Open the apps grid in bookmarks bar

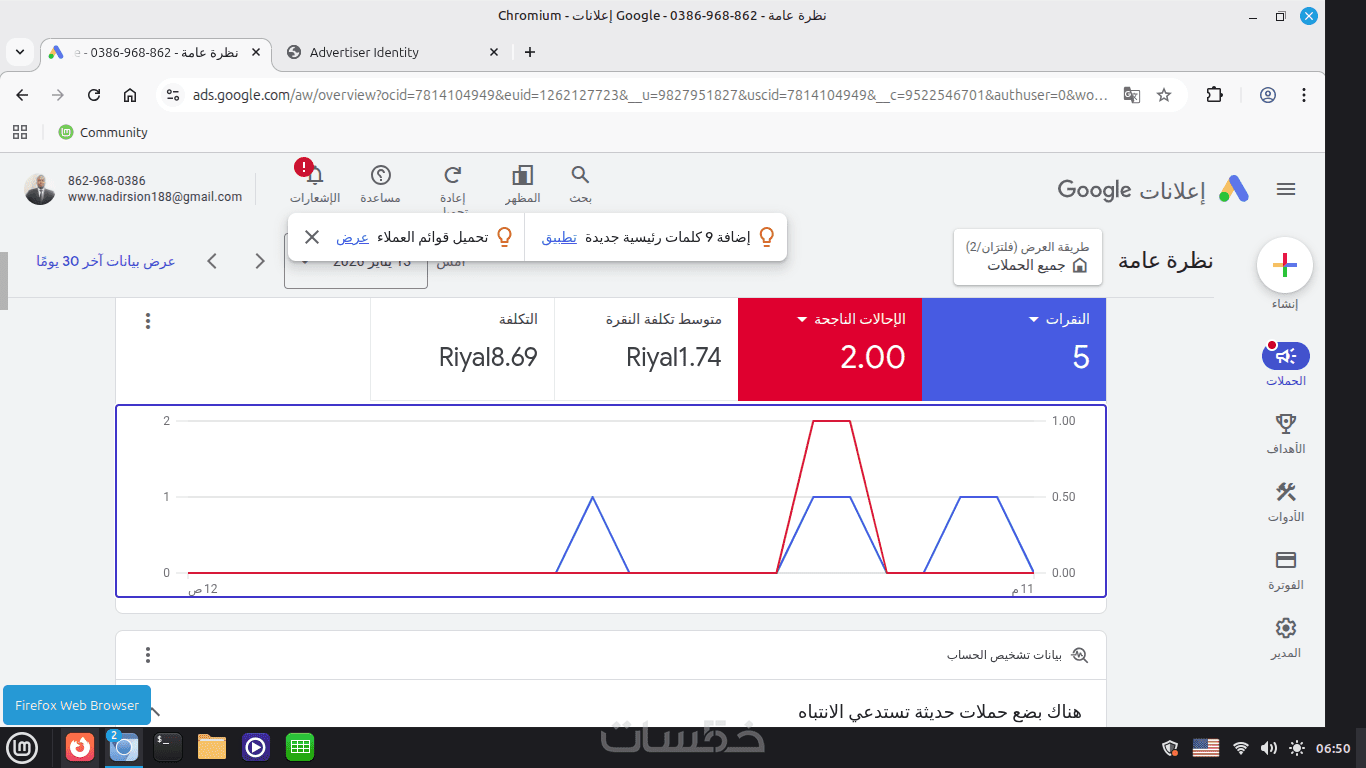tap(20, 132)
